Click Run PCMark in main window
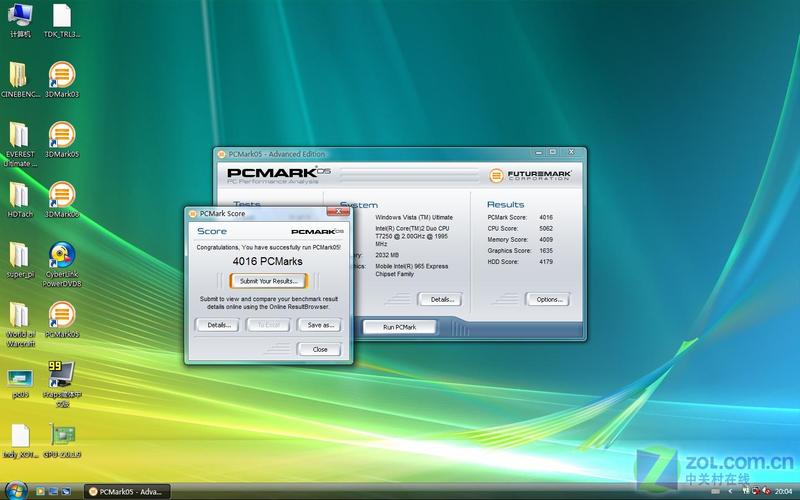The height and width of the screenshot is (500, 800). [399, 327]
